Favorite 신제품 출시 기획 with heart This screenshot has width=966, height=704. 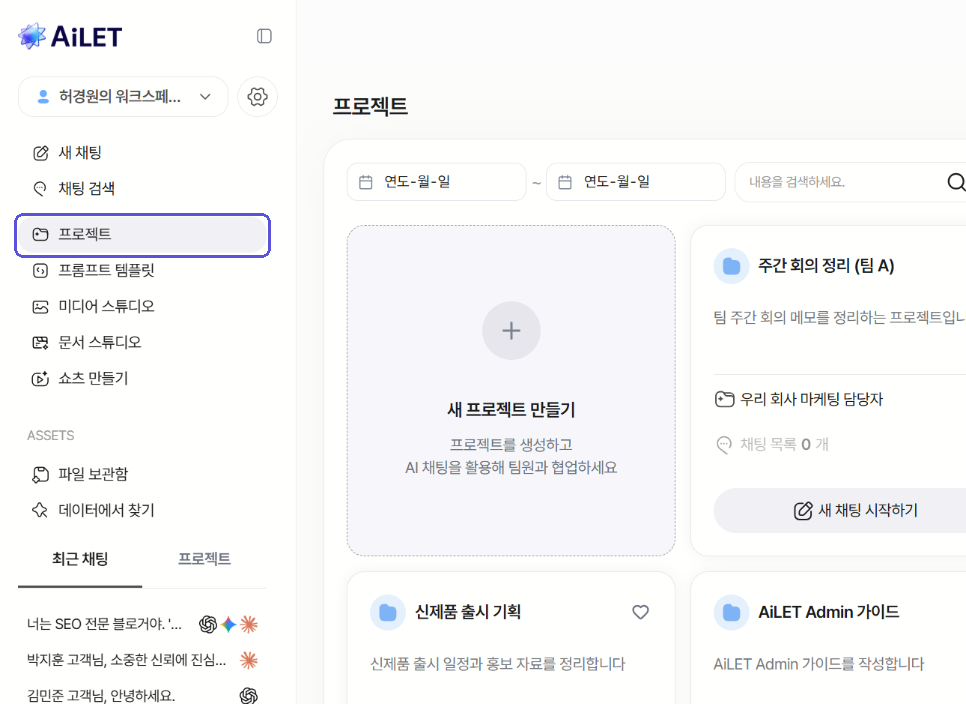[x=641, y=612]
